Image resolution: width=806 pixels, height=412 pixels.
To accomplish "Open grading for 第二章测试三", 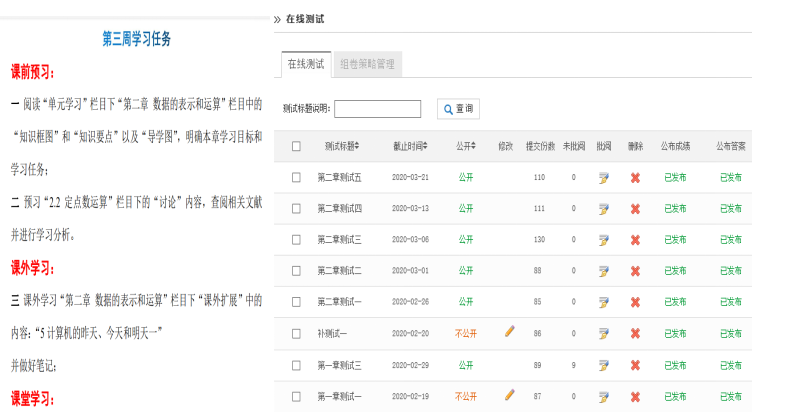I will 603,240.
